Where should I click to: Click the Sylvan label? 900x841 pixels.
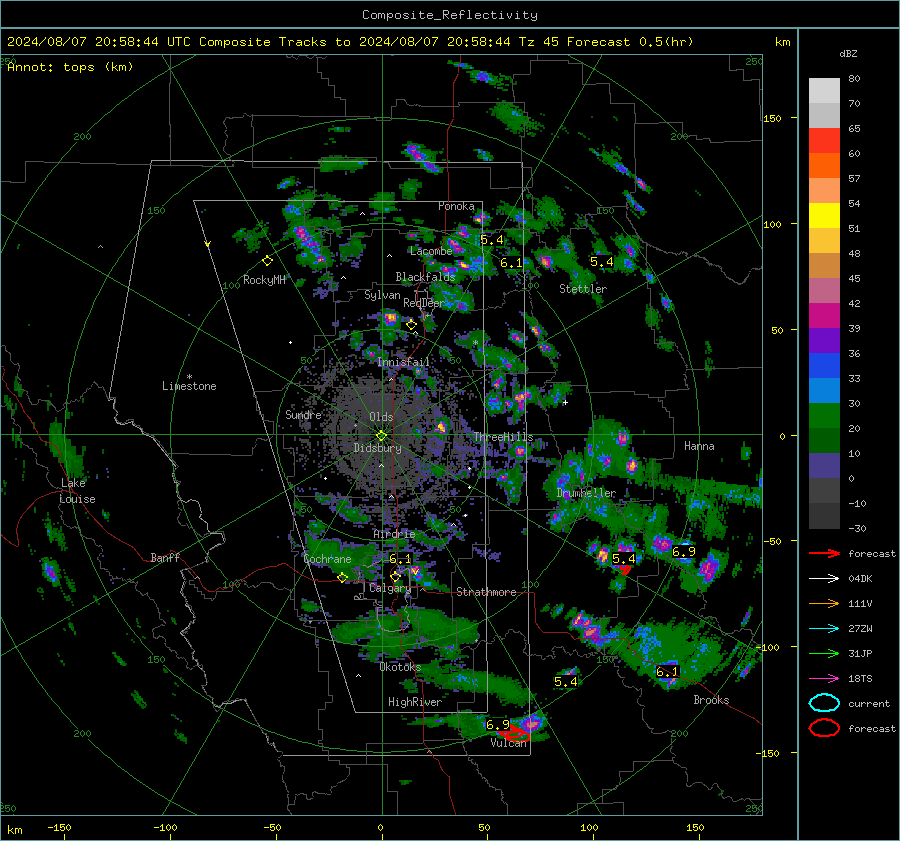click(382, 294)
